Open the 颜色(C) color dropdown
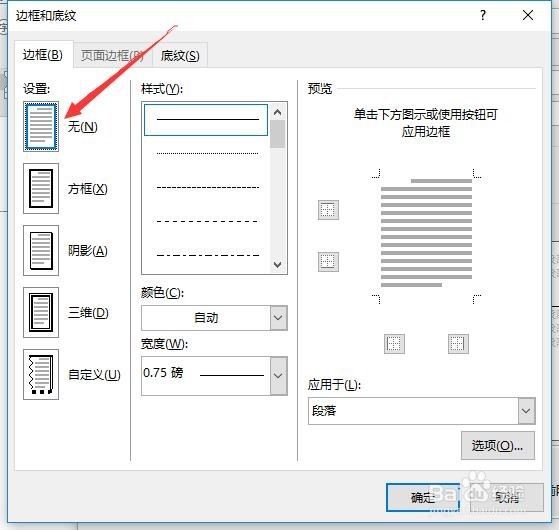The image size is (559, 530). (x=278, y=318)
